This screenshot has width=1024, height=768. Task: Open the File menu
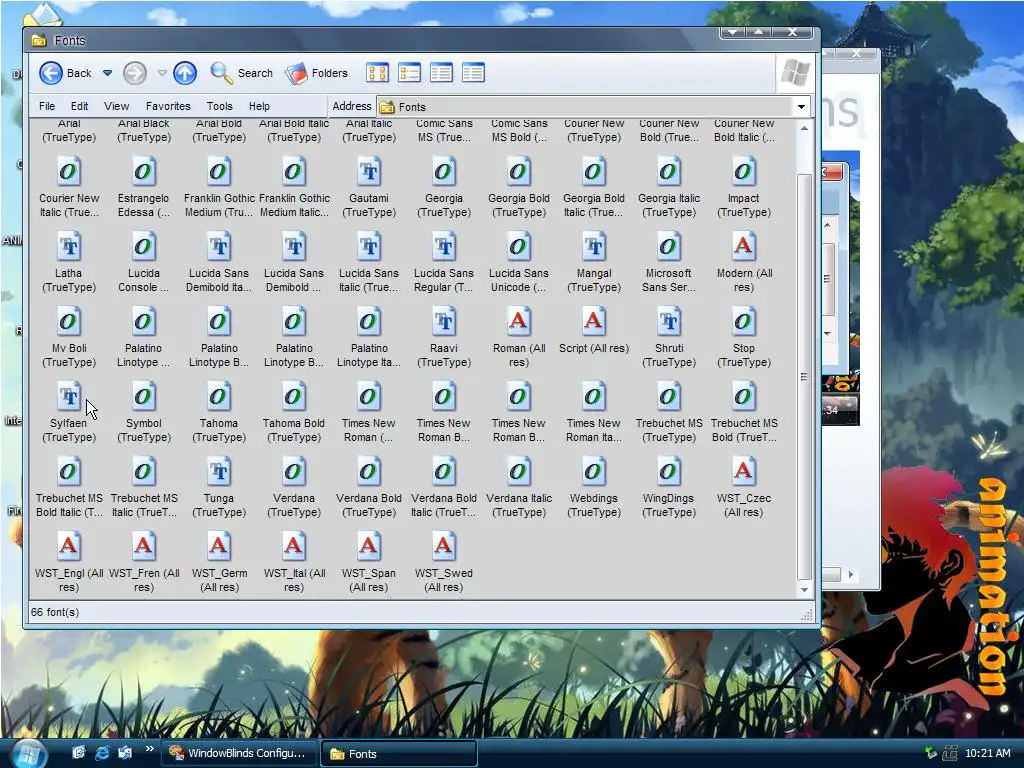47,106
